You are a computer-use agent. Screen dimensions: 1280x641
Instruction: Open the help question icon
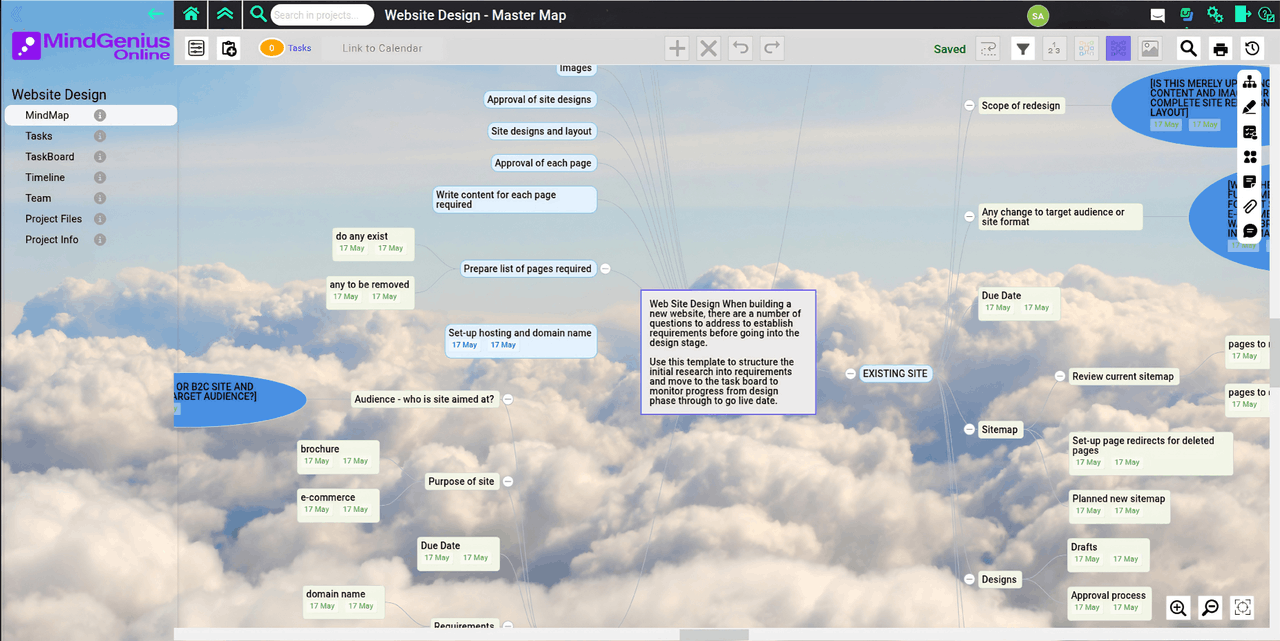1267,15
